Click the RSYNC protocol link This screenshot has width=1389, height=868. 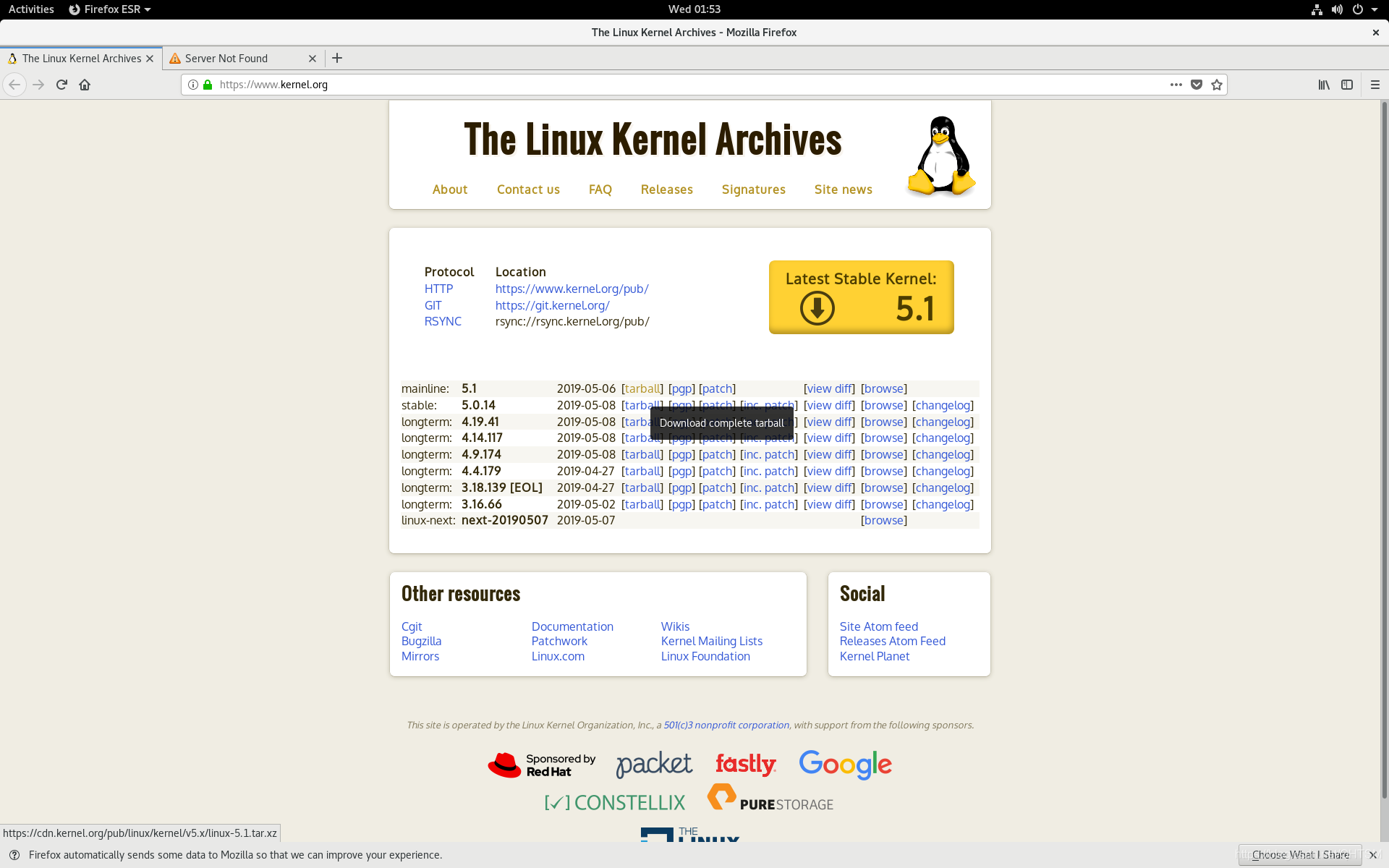point(443,321)
